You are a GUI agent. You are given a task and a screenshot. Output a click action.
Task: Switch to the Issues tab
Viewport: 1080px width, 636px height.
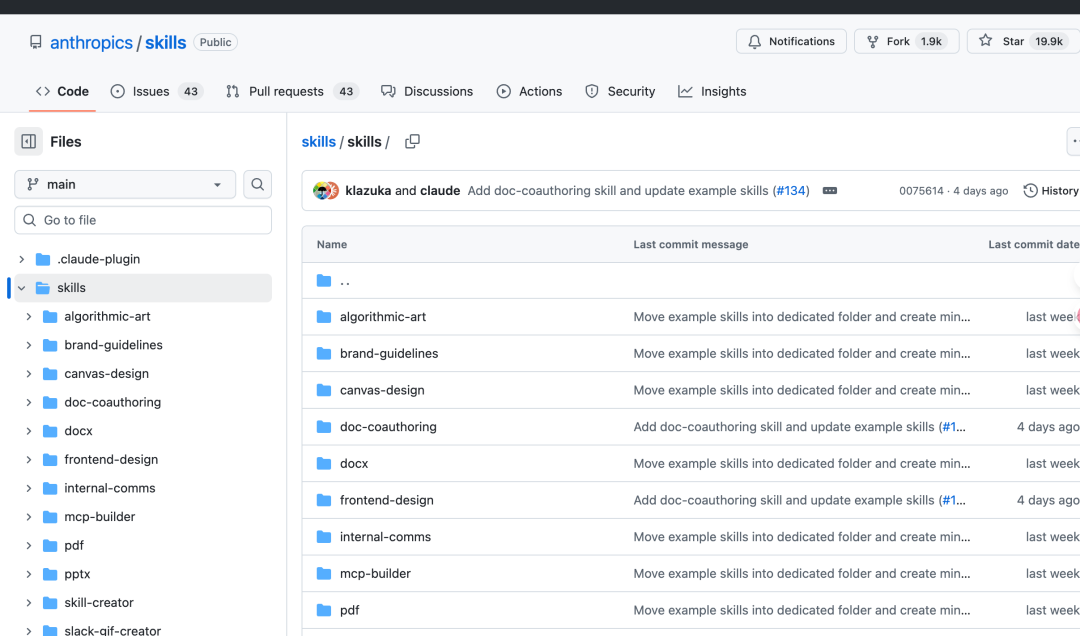click(x=151, y=91)
